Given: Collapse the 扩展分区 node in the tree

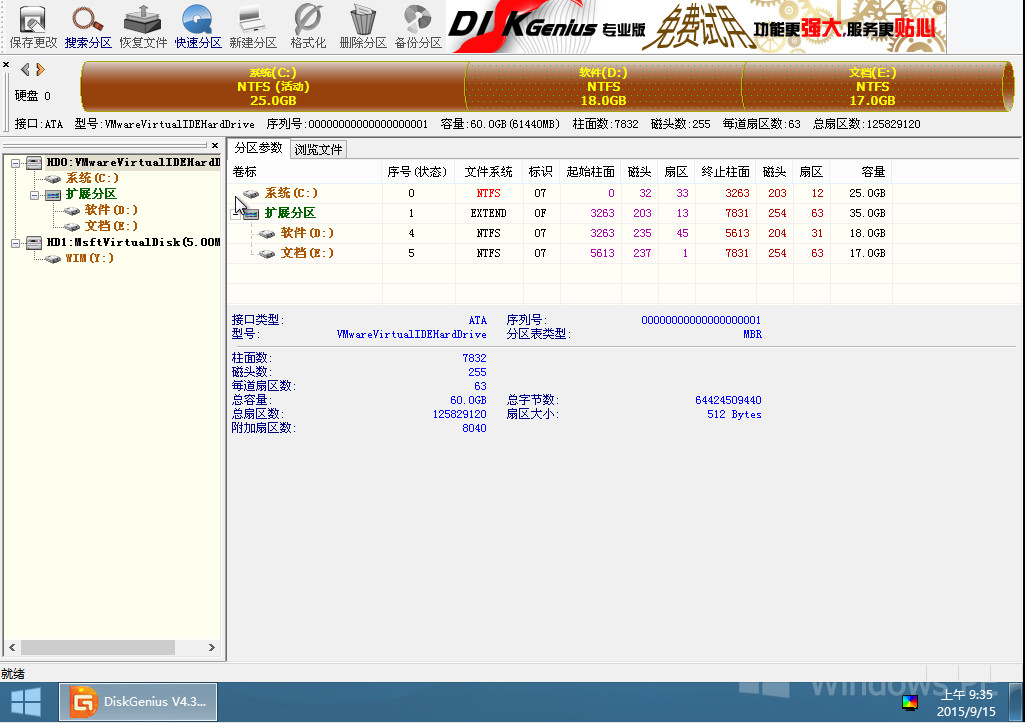Looking at the screenshot, I should tap(34, 195).
